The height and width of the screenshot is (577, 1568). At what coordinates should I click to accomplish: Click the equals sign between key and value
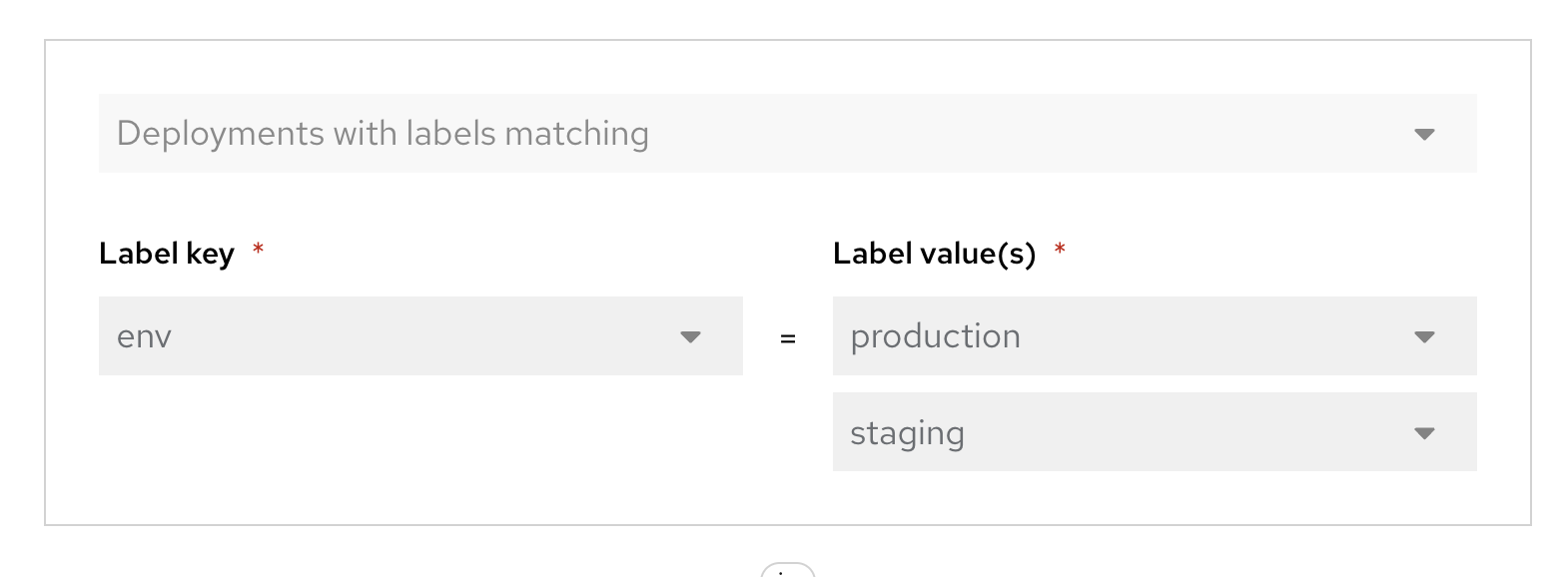pos(788,339)
